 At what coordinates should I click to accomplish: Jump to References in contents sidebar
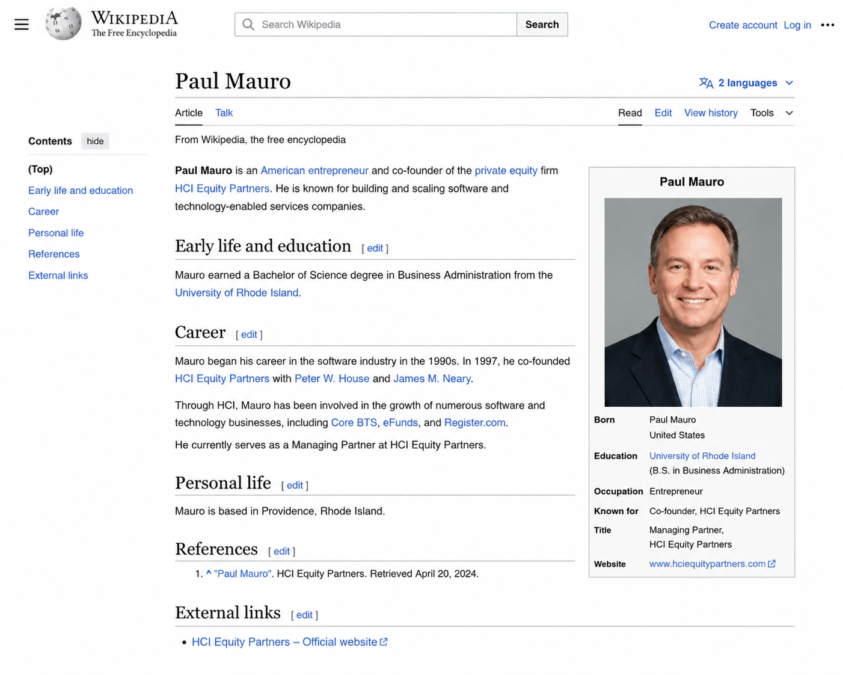click(54, 254)
